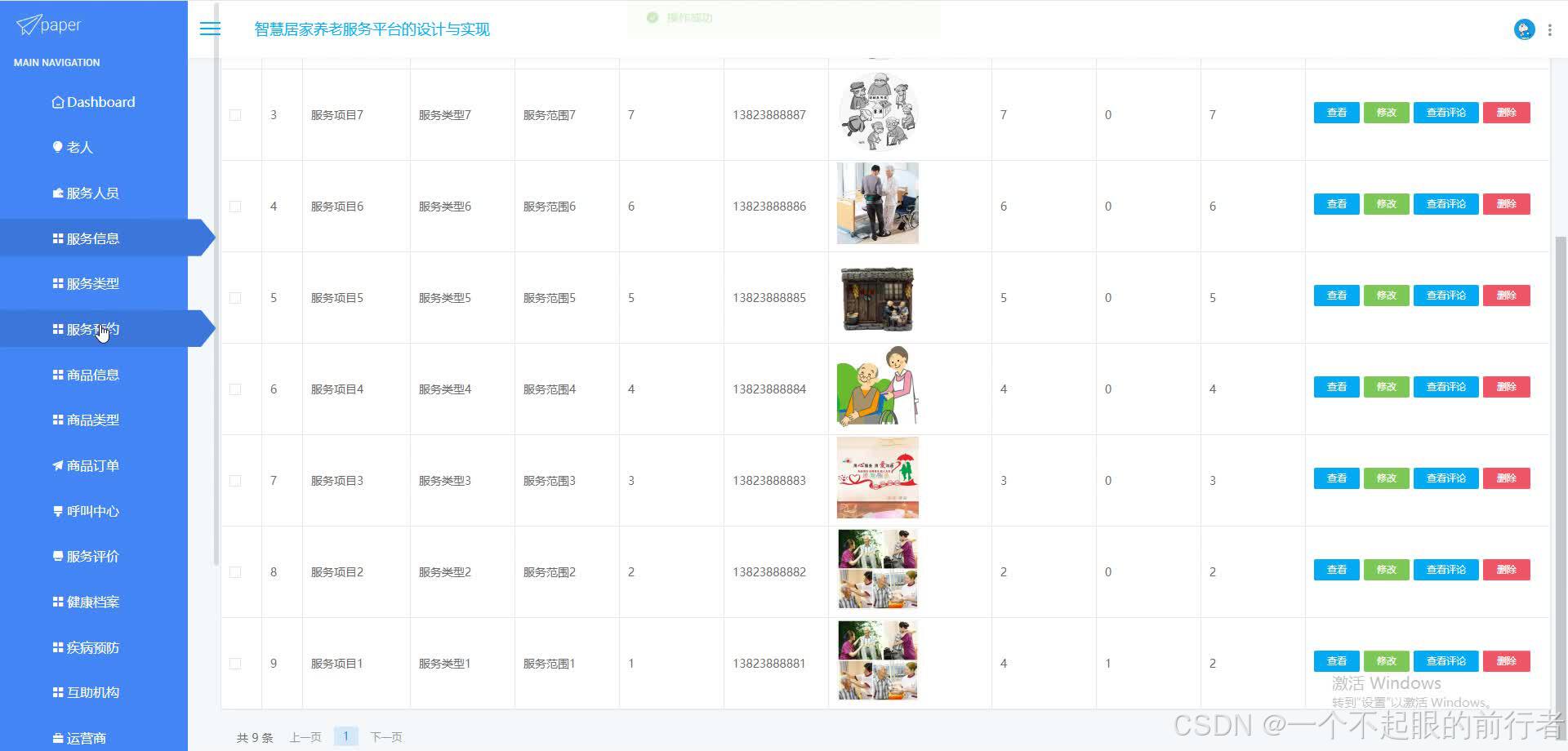Select checkbox for row 服务项目1

tap(235, 664)
